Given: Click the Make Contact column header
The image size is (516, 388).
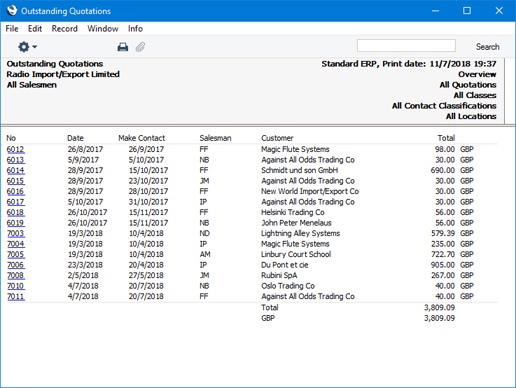Looking at the screenshot, I should pos(142,138).
